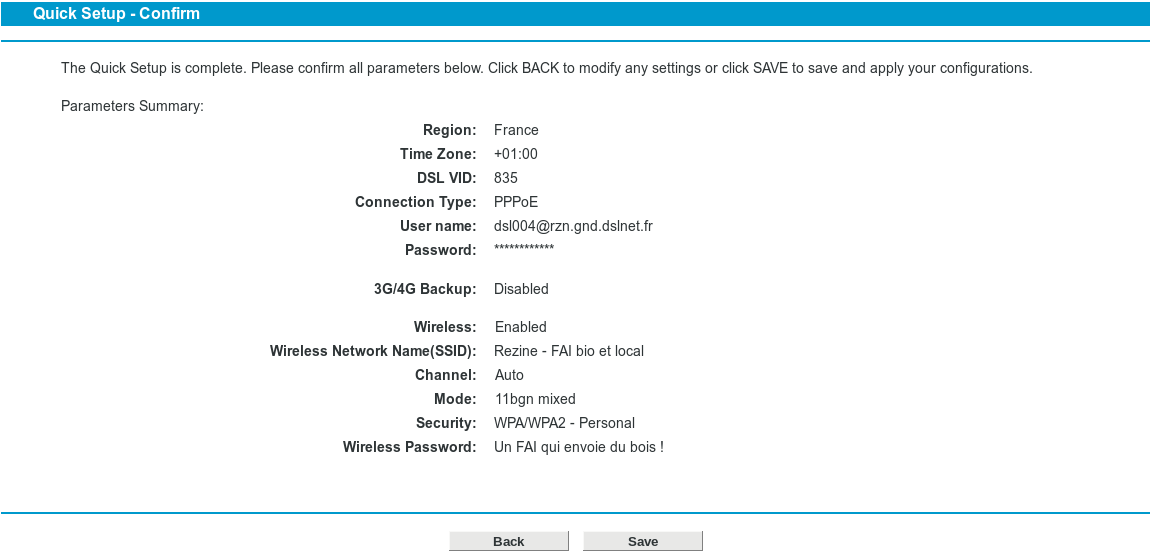Viewport: 1152px width, 552px height.
Task: Select the Region value France
Action: click(516, 130)
